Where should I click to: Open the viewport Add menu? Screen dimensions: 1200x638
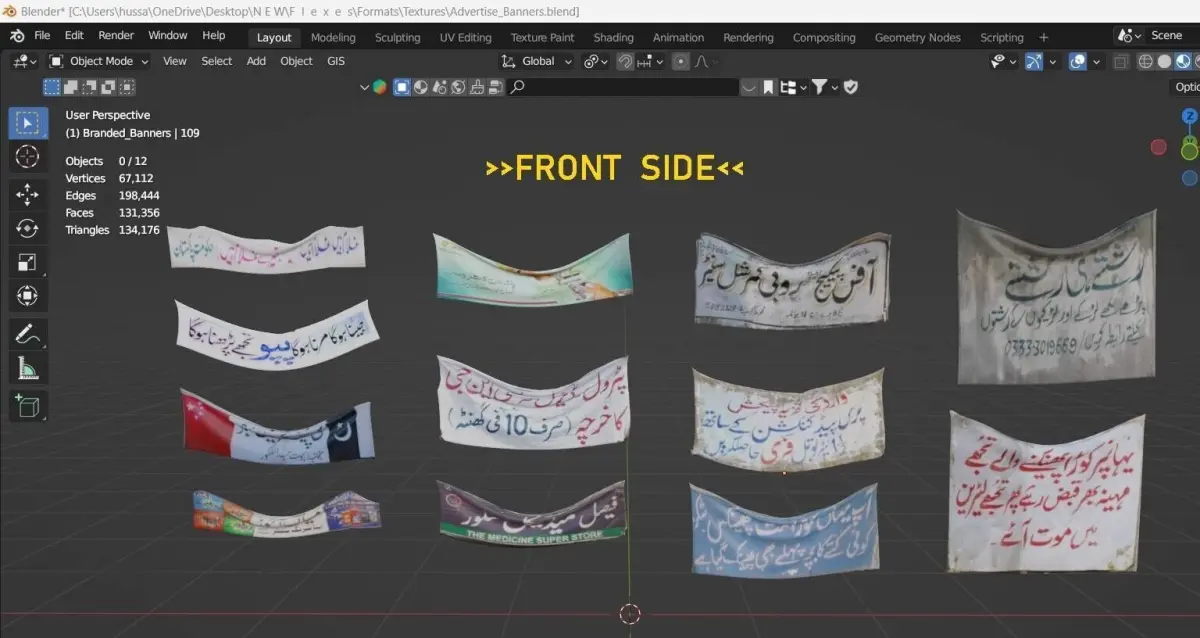[x=256, y=61]
